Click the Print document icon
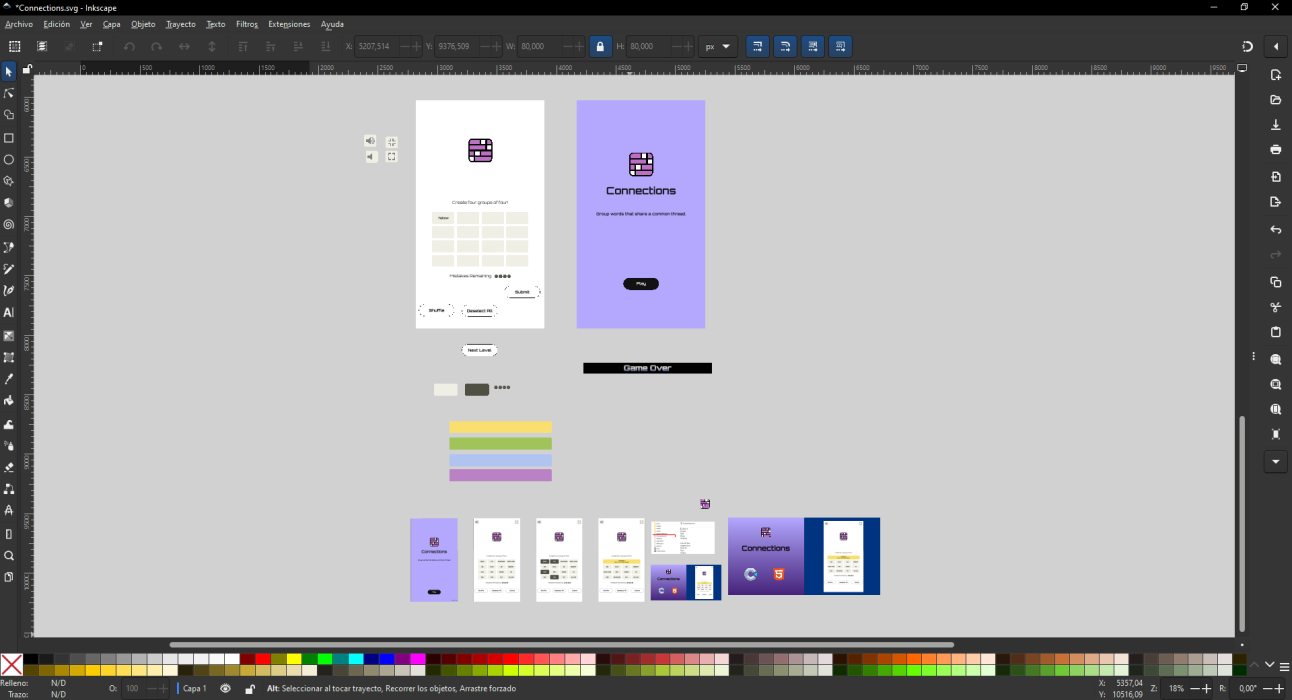The height and width of the screenshot is (700, 1292). [1275, 150]
